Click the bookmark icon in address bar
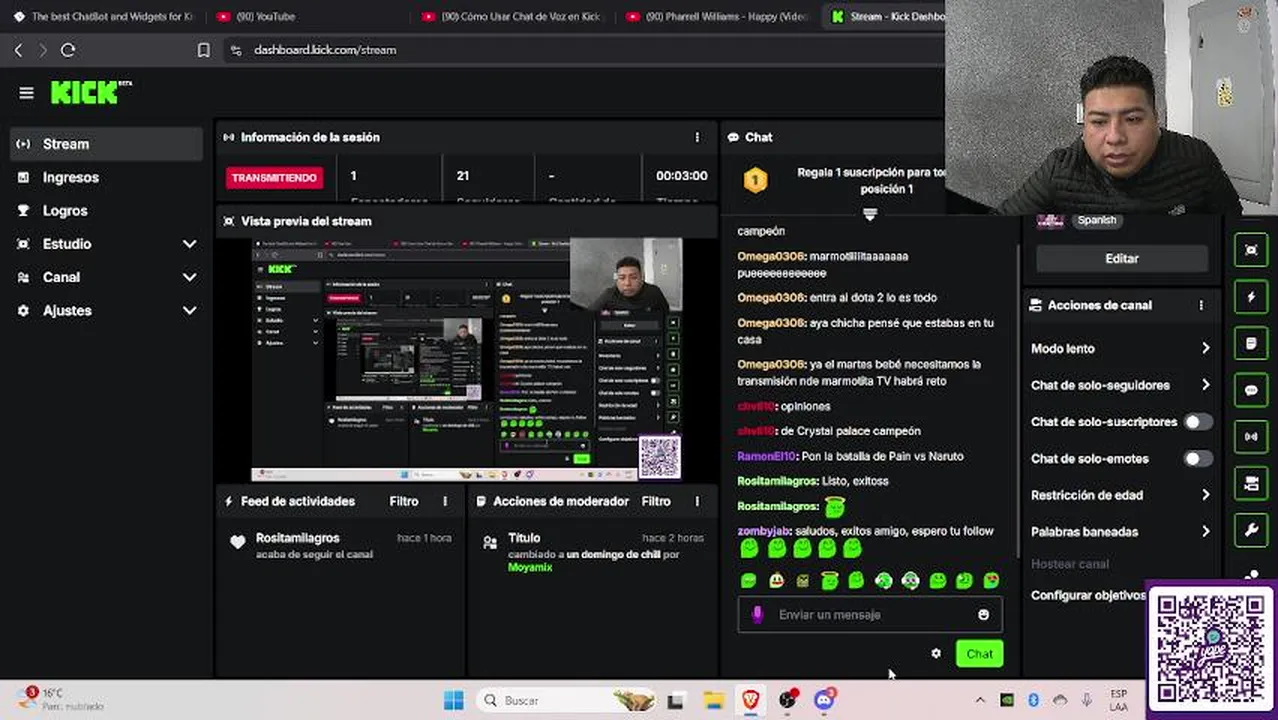1278x720 pixels. [204, 50]
